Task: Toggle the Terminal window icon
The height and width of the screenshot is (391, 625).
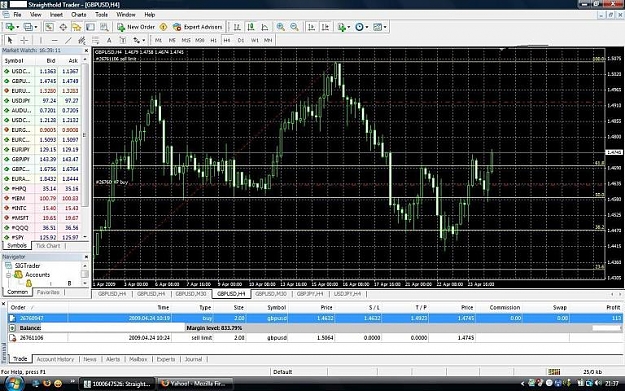Action: (x=90, y=27)
